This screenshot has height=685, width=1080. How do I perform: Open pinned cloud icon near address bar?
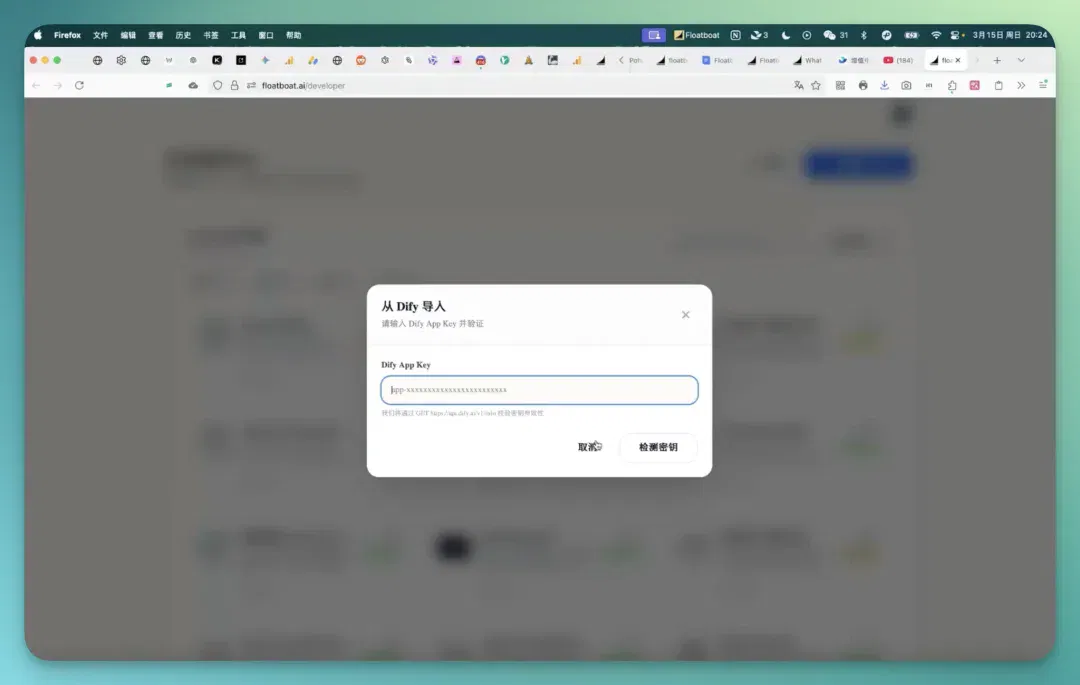click(x=193, y=85)
